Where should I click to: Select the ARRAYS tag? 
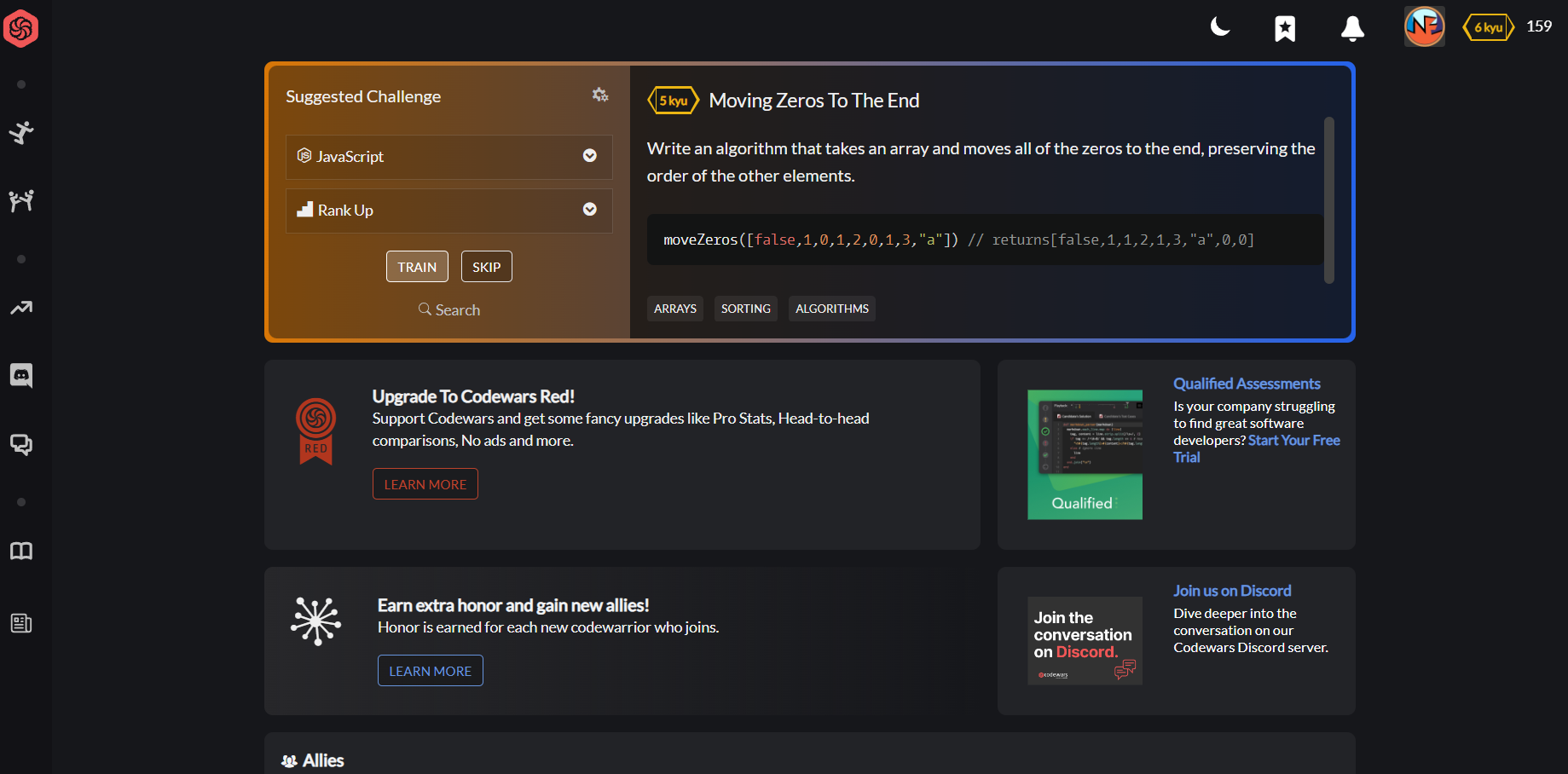pos(675,309)
